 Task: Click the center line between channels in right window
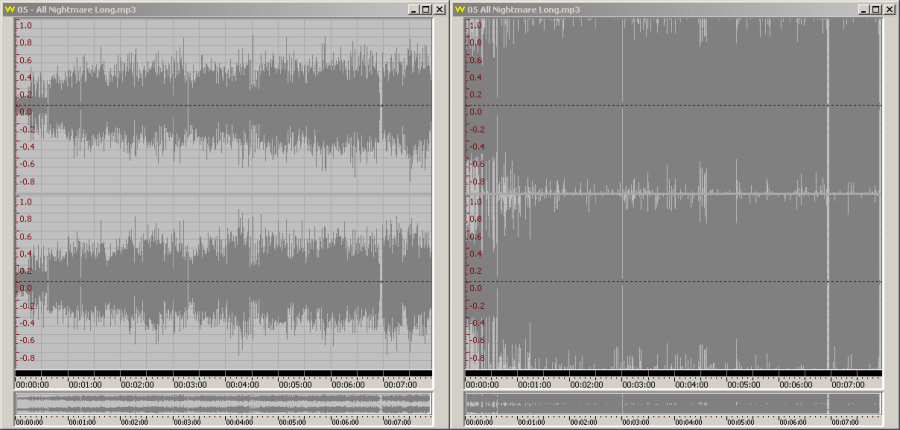(672, 193)
